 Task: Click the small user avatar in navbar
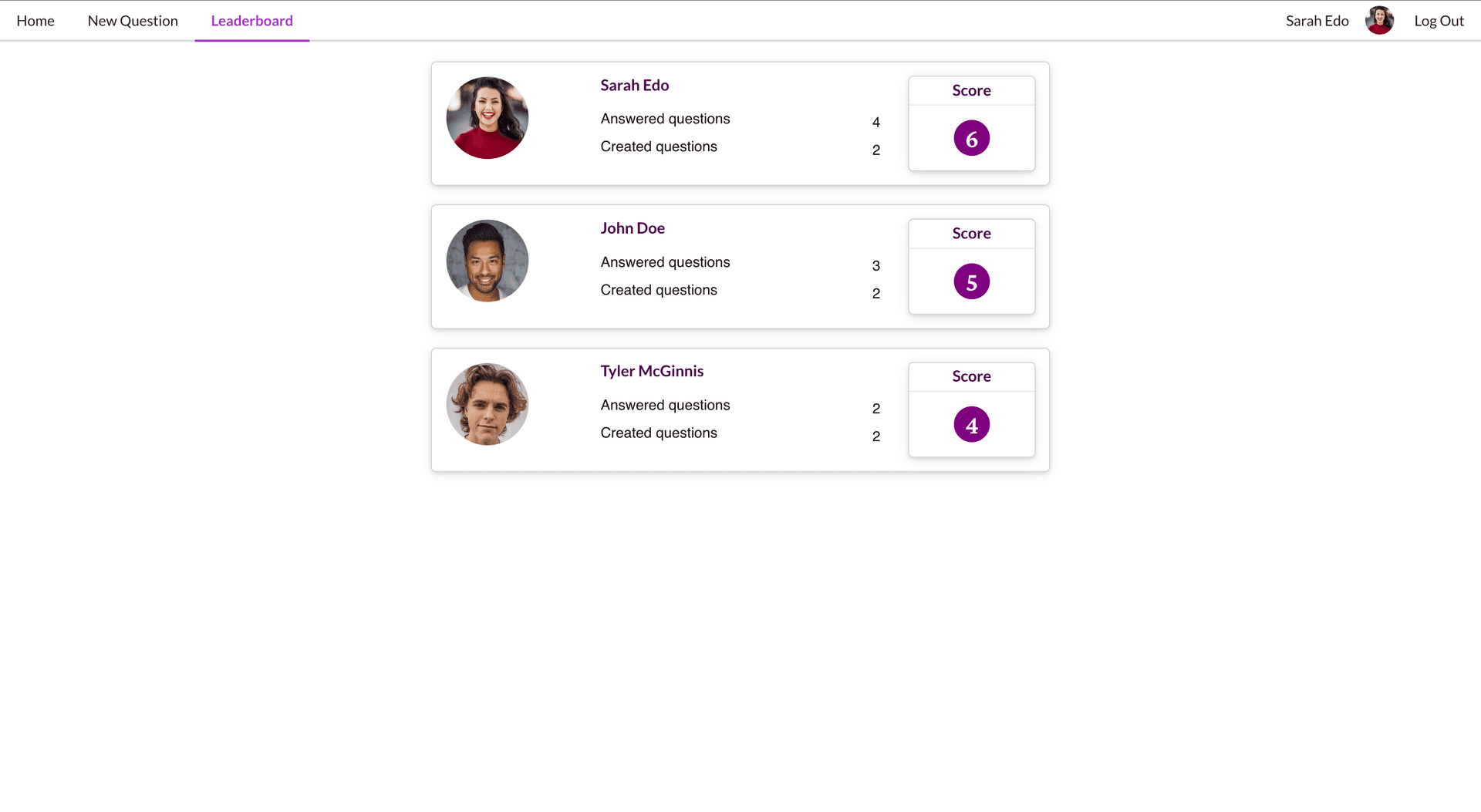click(x=1379, y=21)
